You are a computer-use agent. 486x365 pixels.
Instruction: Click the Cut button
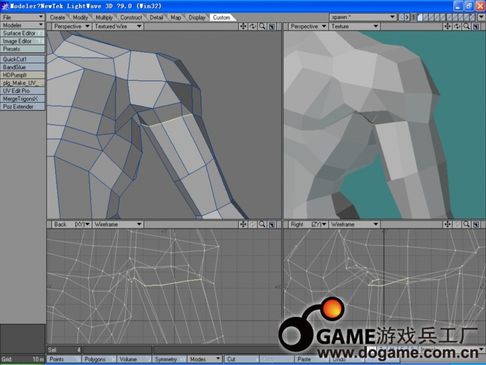point(241,359)
